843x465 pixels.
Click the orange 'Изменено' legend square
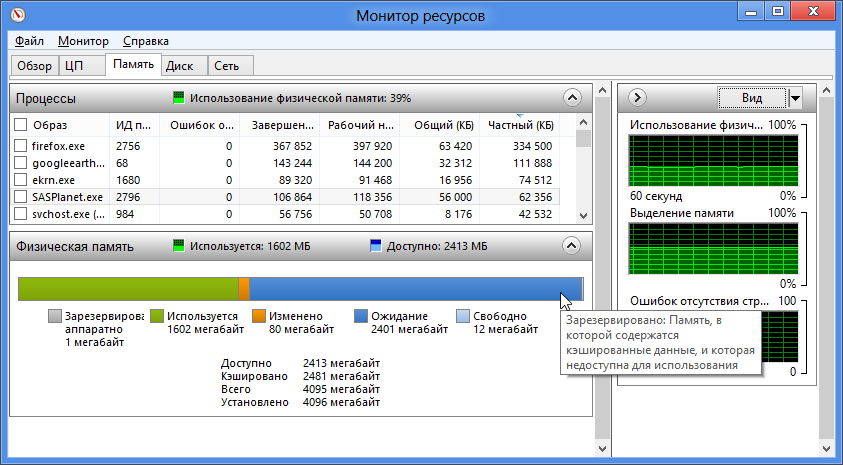coord(259,316)
